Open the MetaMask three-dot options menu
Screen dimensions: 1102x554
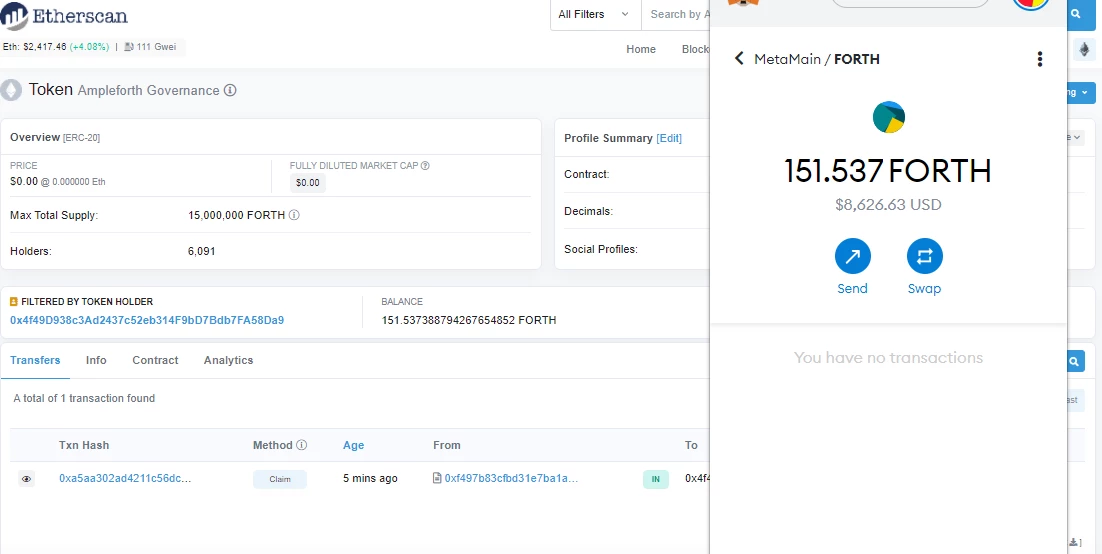pyautogui.click(x=1040, y=59)
